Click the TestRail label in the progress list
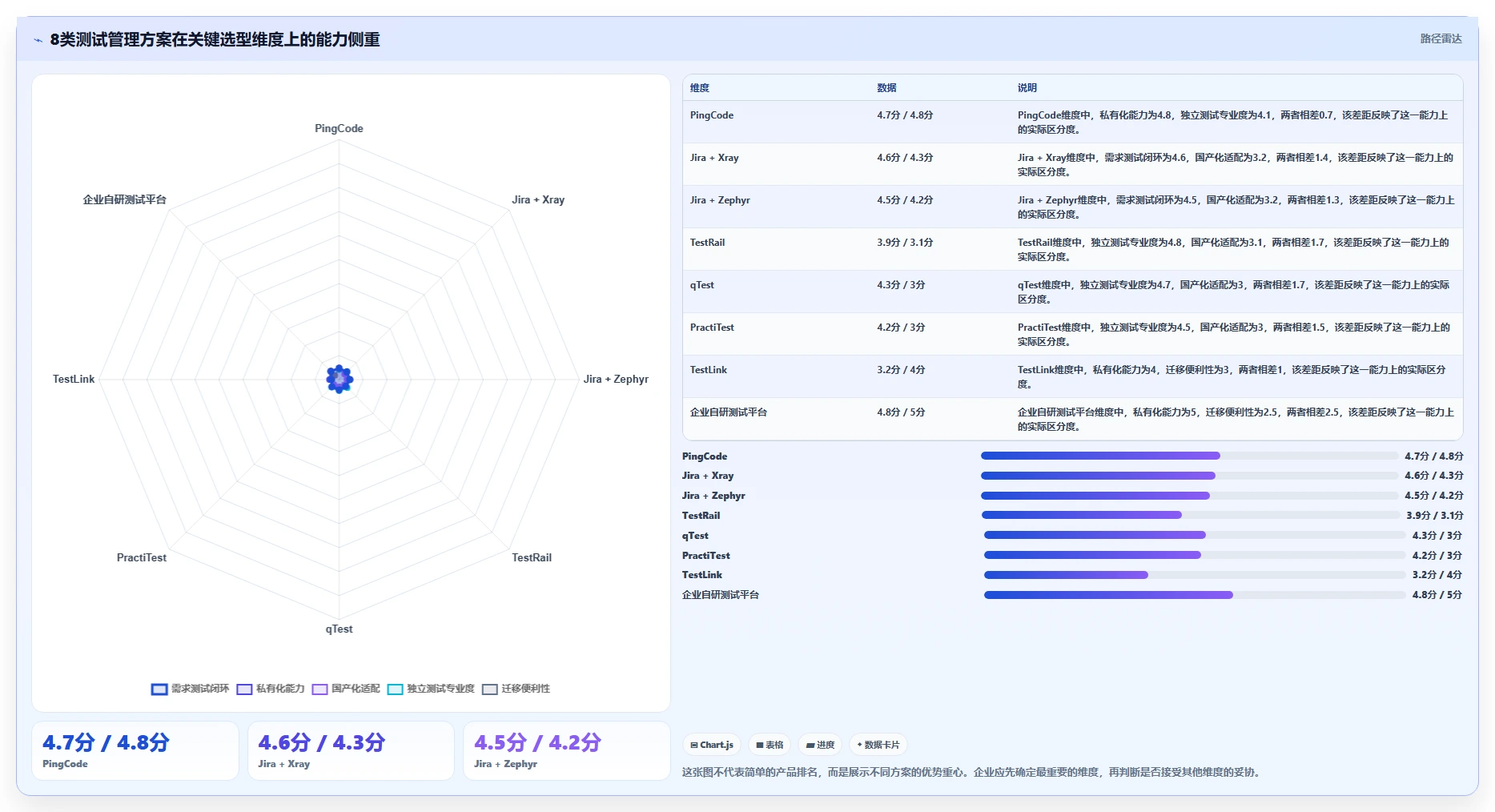Screen dimensions: 1495x812 (x=701, y=516)
